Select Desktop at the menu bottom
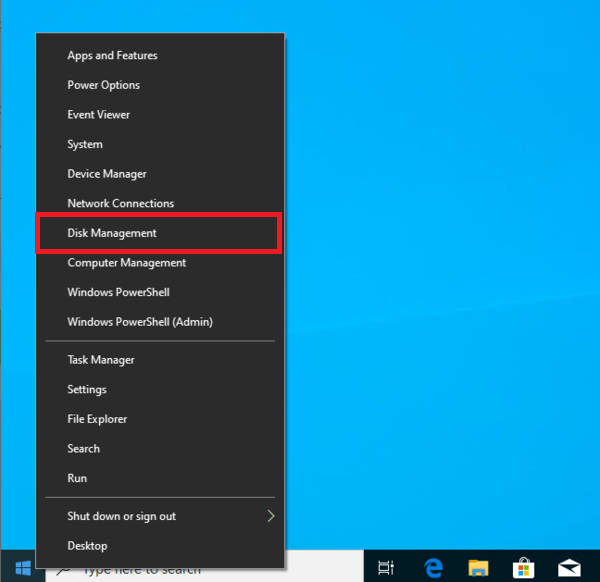This screenshot has height=582, width=600. [87, 546]
